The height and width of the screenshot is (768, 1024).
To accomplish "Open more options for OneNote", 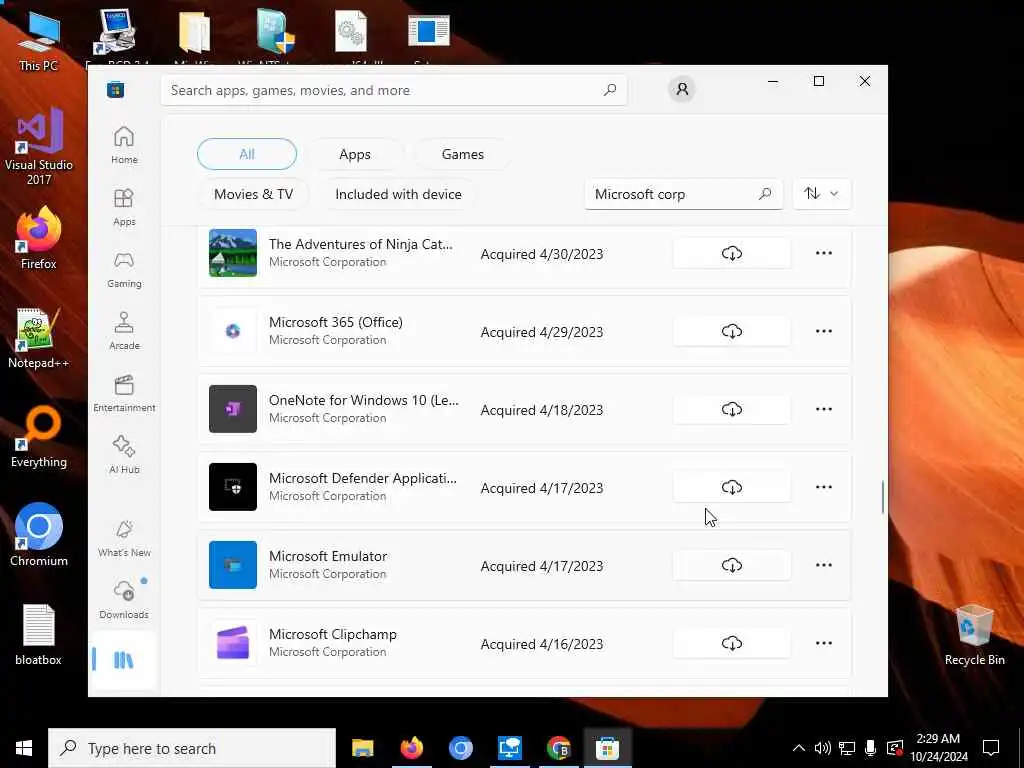I will [824, 409].
